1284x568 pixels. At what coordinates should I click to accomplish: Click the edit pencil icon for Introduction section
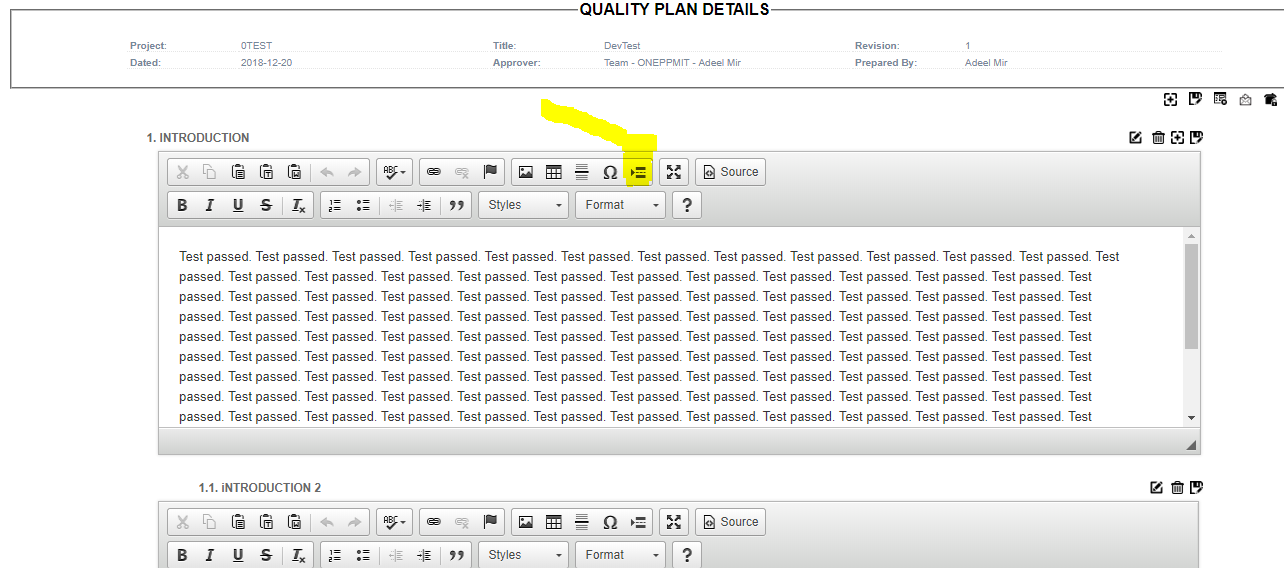click(1135, 138)
